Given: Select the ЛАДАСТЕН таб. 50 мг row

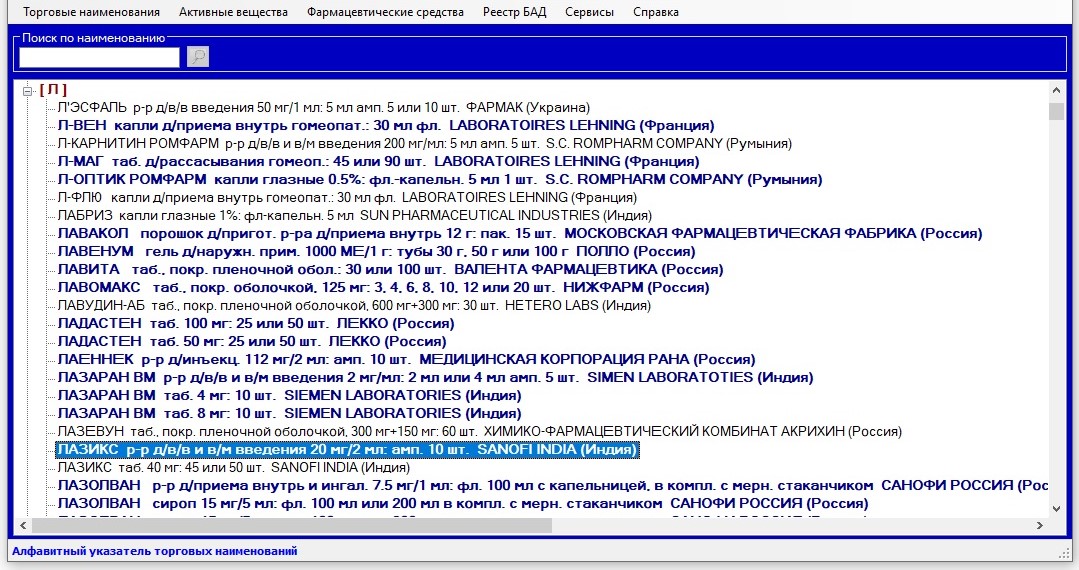Looking at the screenshot, I should pos(252,341).
